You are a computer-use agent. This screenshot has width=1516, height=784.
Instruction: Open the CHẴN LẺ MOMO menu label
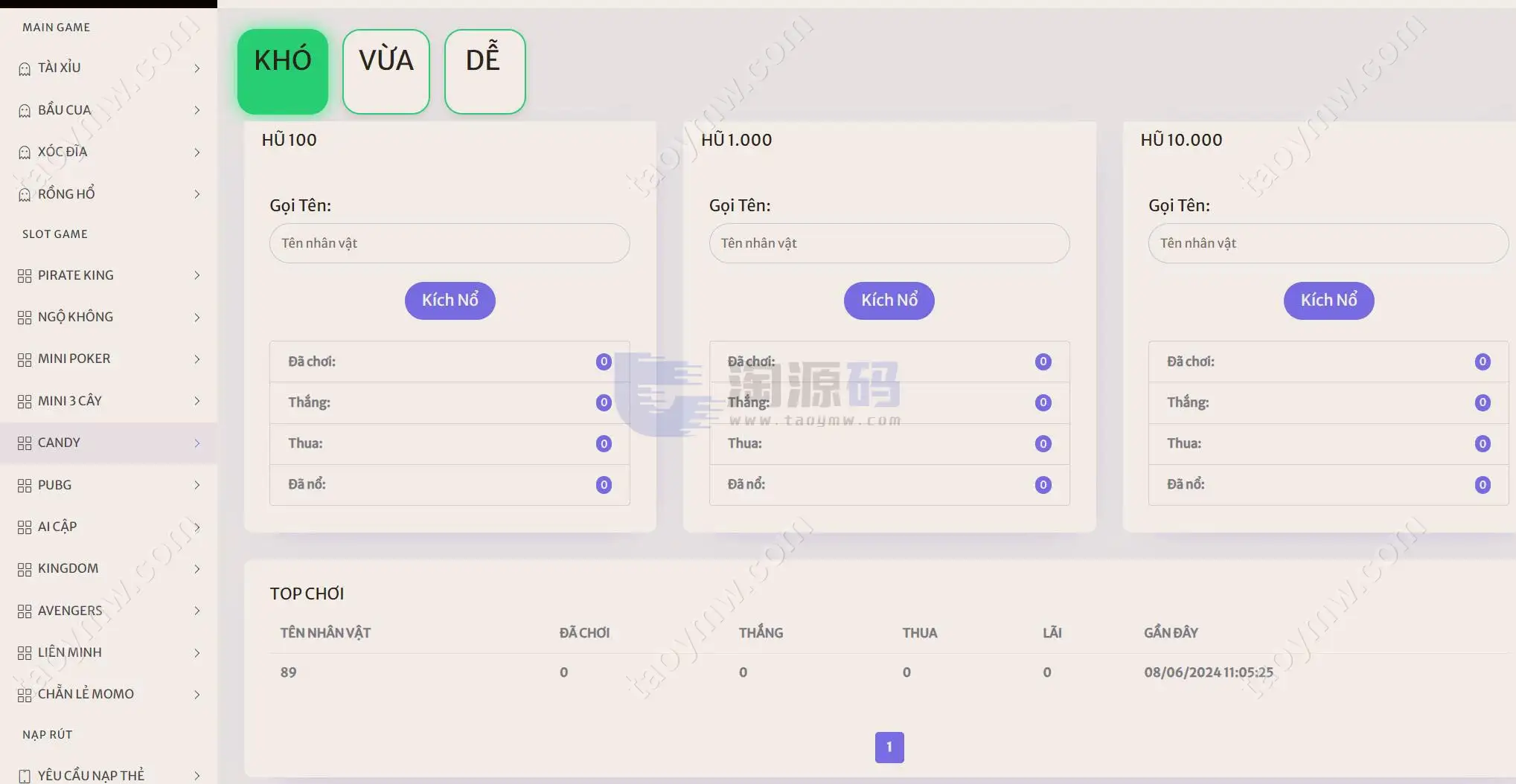(x=86, y=694)
